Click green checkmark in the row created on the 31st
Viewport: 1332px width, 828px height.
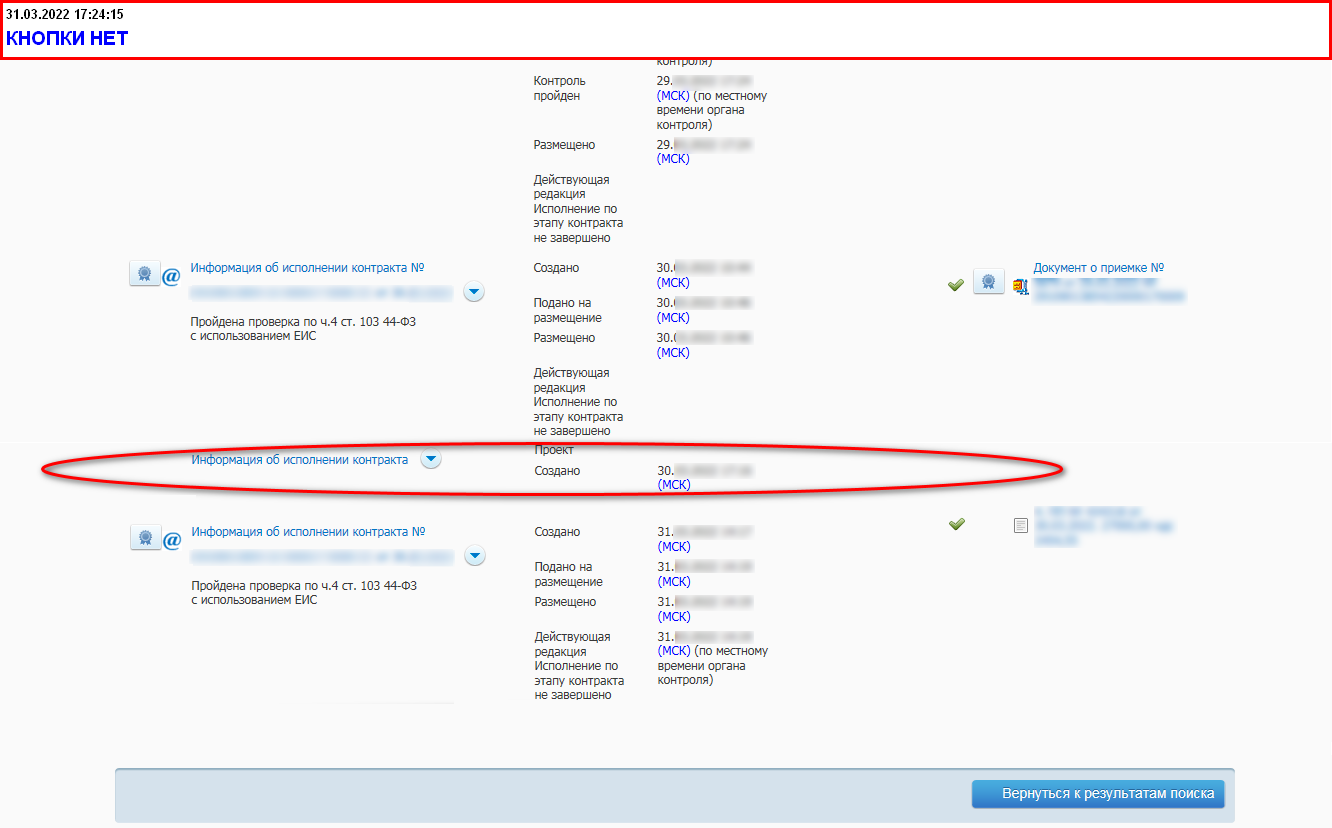[x=956, y=523]
